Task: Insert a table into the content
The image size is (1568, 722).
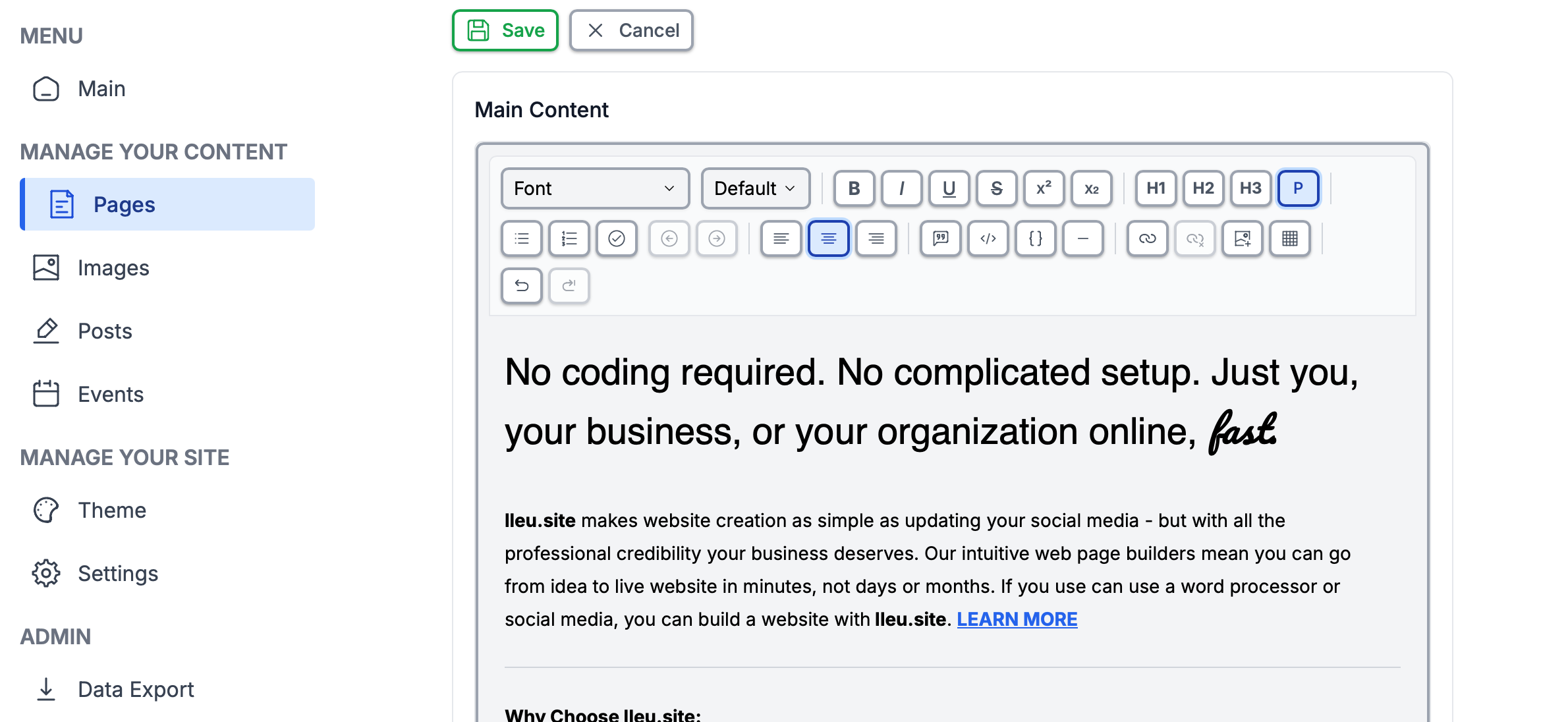Action: [1290, 239]
